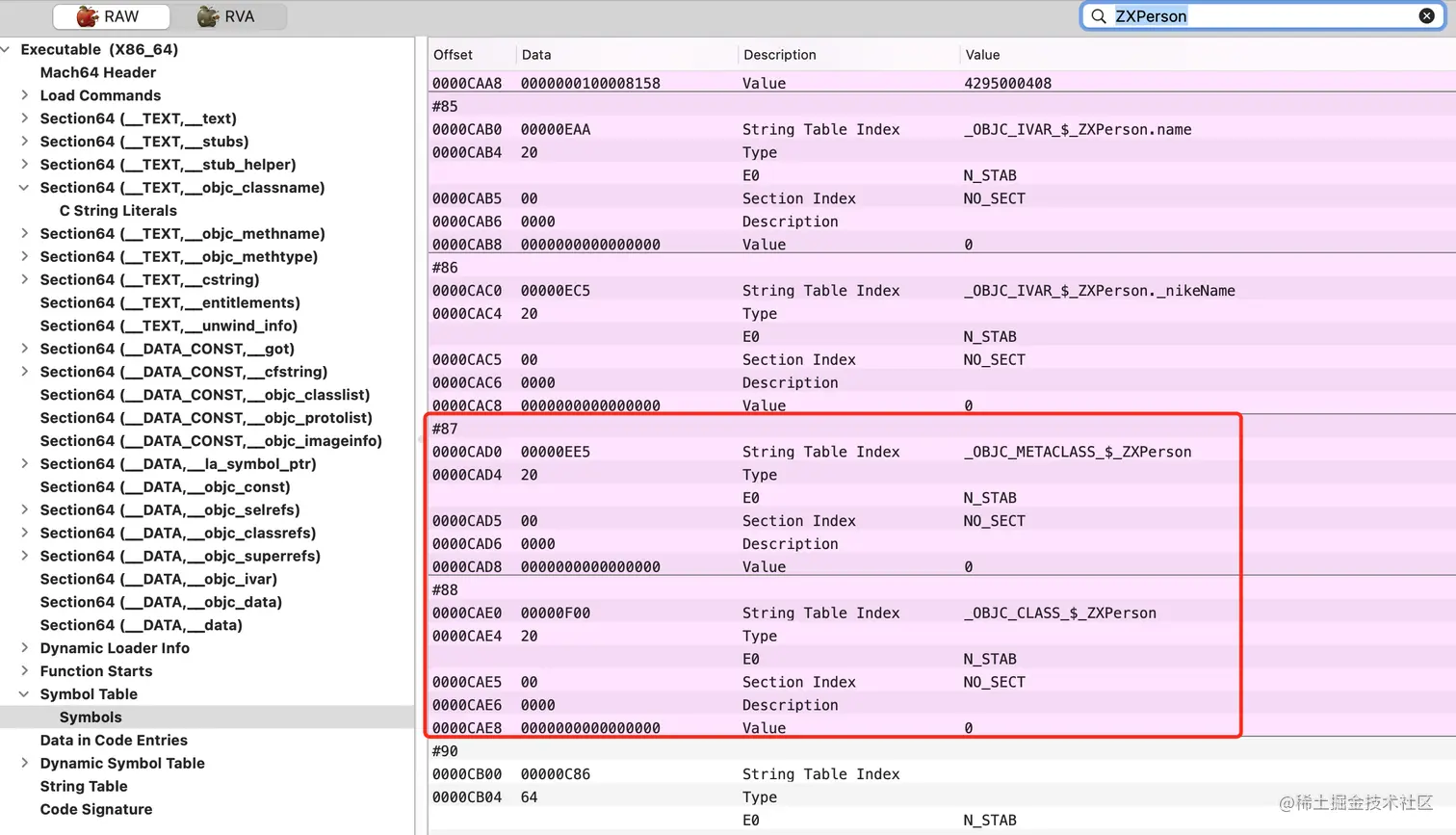Select the _OBJC_IVAR_$_ZXPerson._nikeName value
The height and width of the screenshot is (835, 1456).
tap(1099, 291)
